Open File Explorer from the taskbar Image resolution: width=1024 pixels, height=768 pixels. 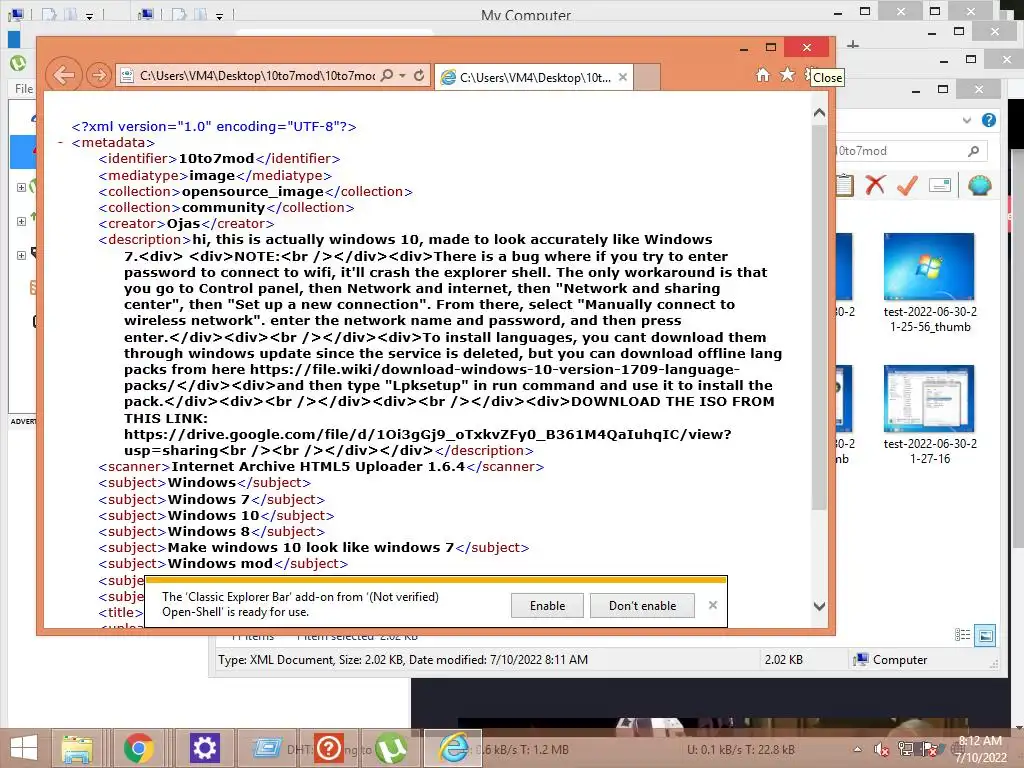coord(76,748)
